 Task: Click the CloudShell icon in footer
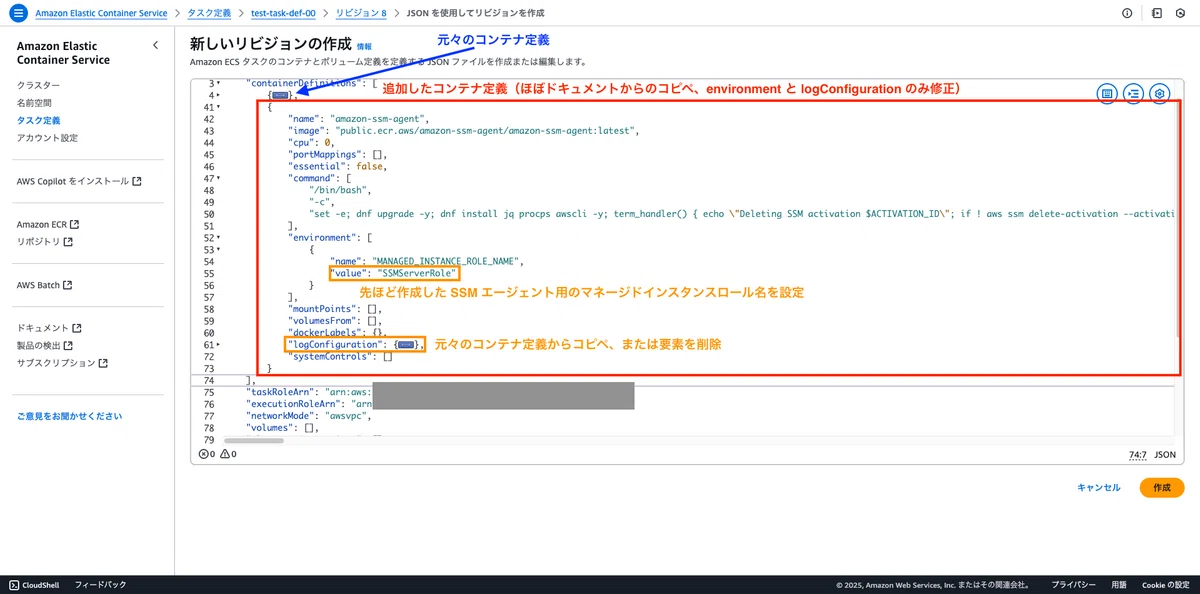coord(13,584)
